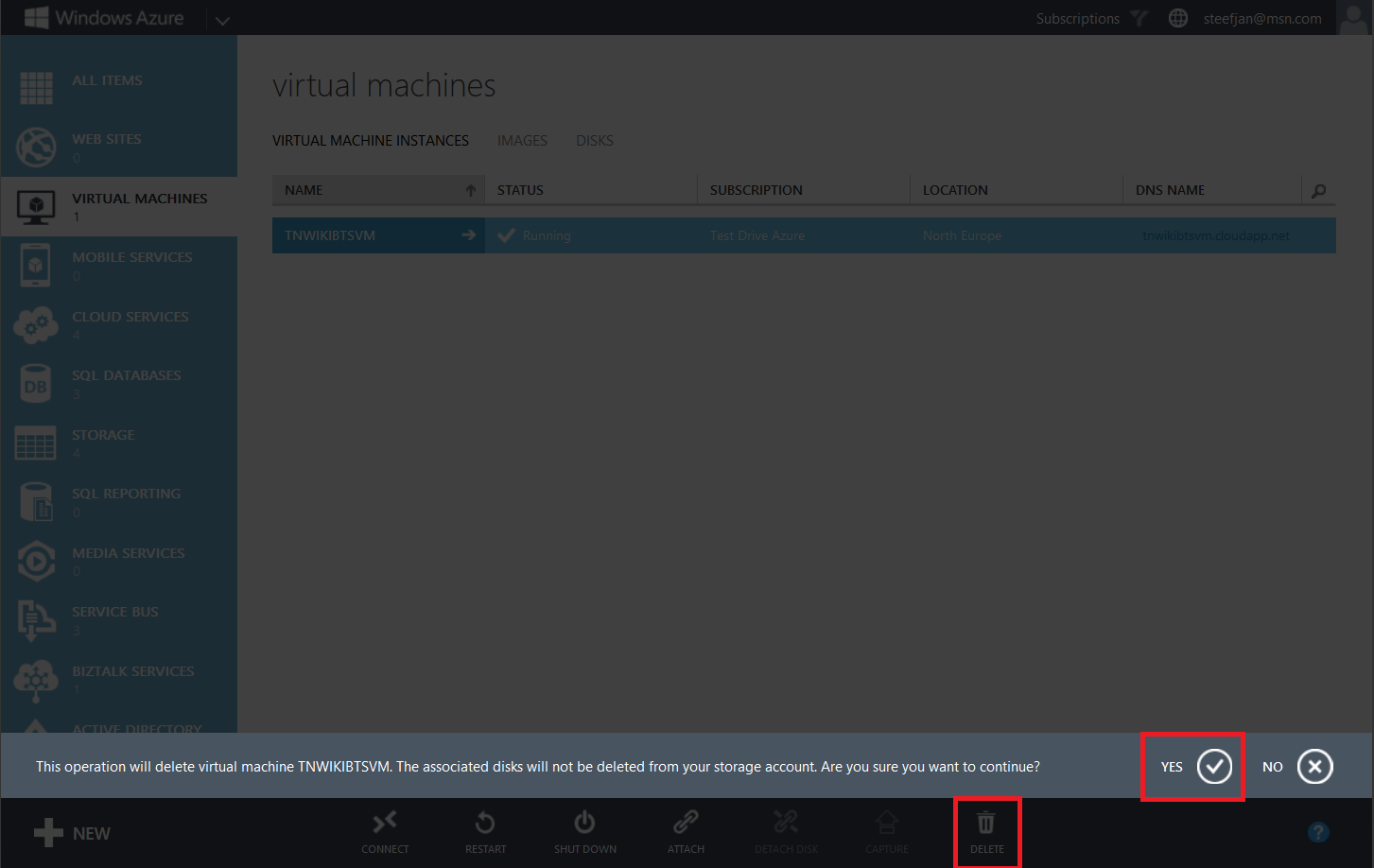Select the Virtual Machines monitor icon
The height and width of the screenshot is (868, 1374).
click(x=36, y=206)
